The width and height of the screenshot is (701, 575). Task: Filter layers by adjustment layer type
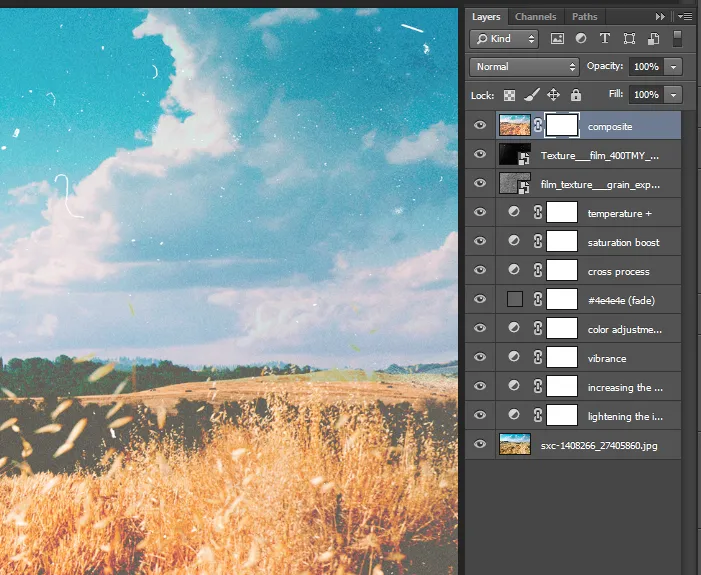tap(581, 39)
